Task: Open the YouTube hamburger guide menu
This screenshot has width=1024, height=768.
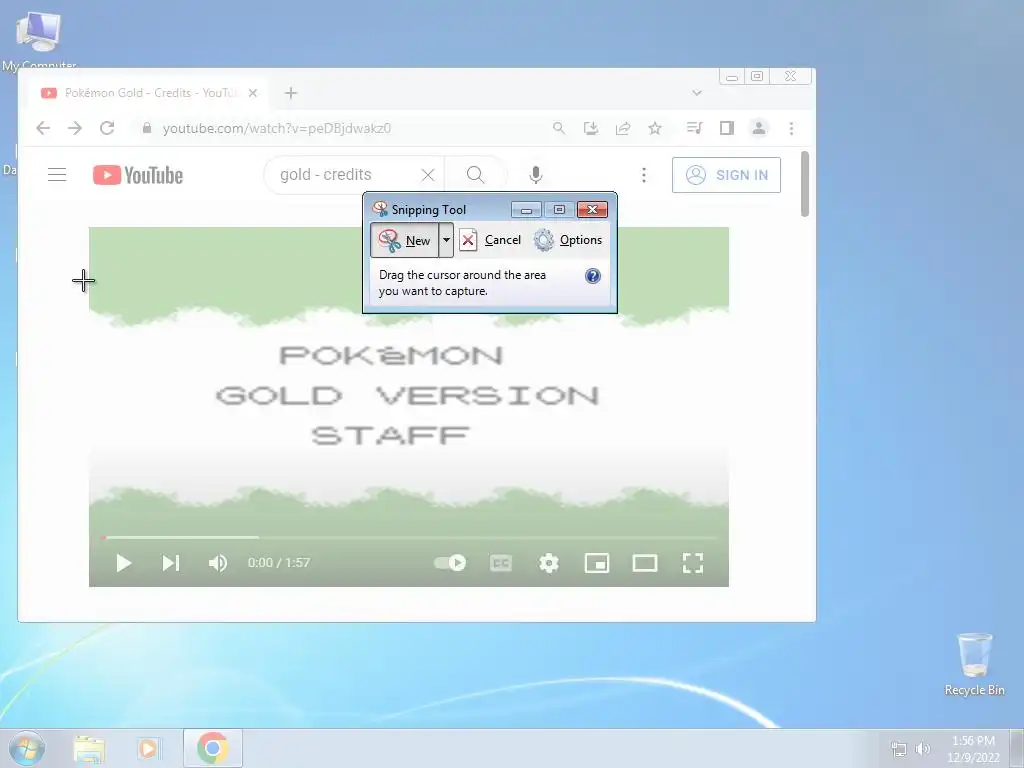Action: 57,175
